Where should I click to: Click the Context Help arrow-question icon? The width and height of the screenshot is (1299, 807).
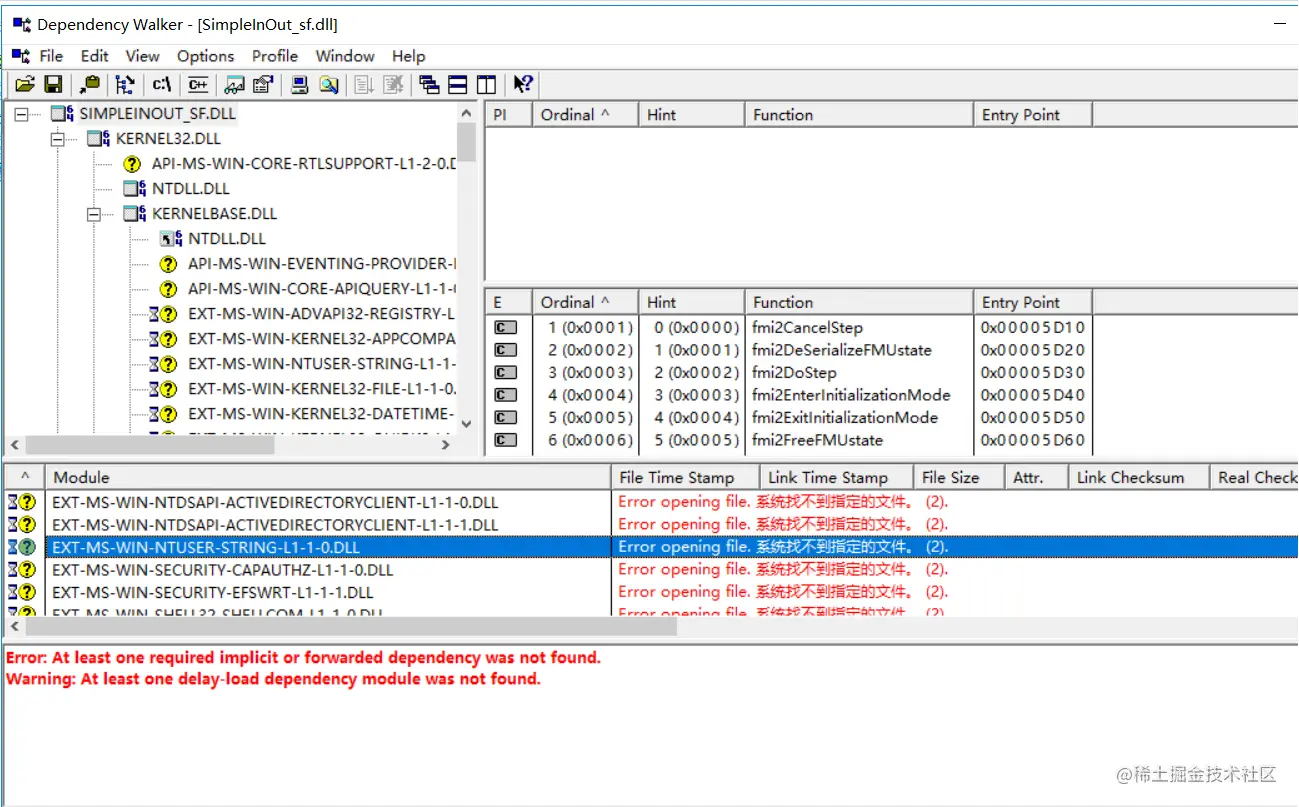pyautogui.click(x=523, y=85)
